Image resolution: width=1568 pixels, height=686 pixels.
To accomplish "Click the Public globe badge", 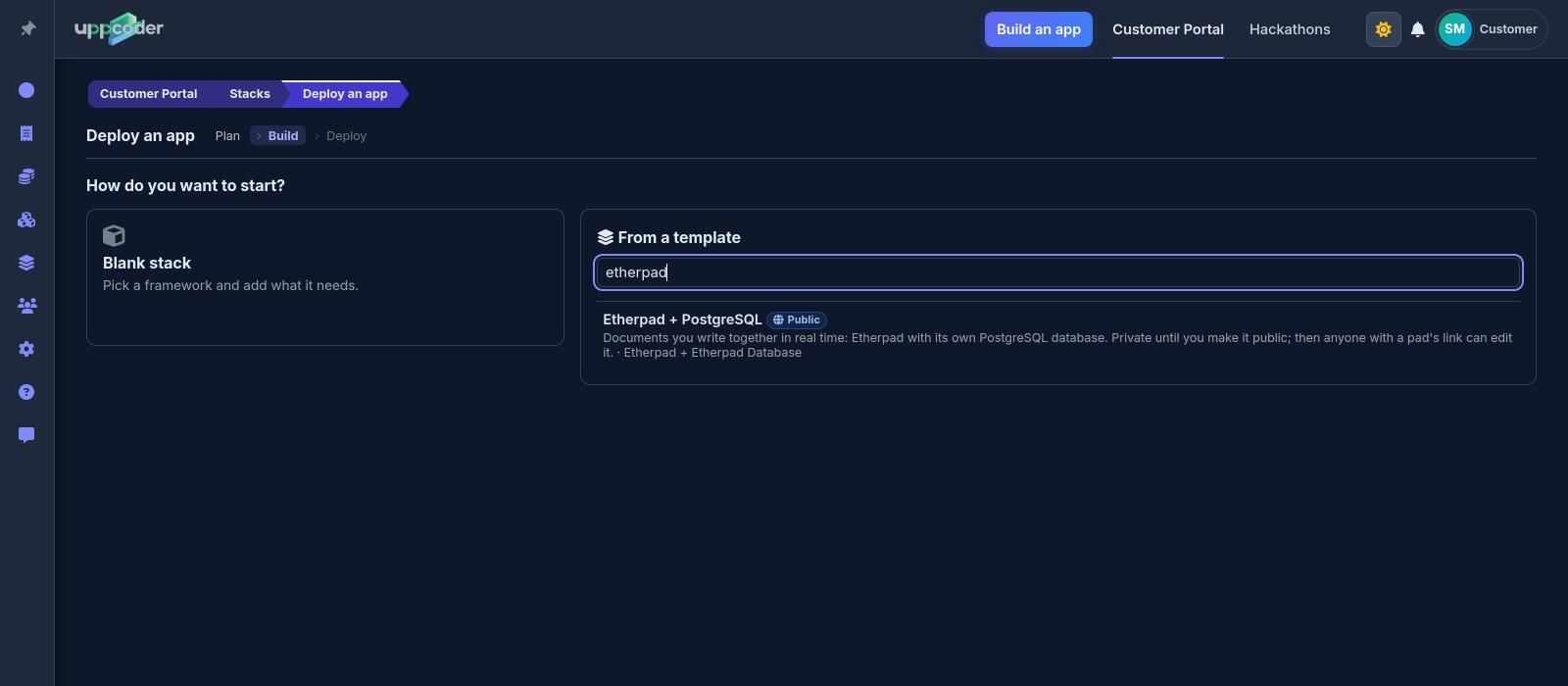I will click(797, 319).
